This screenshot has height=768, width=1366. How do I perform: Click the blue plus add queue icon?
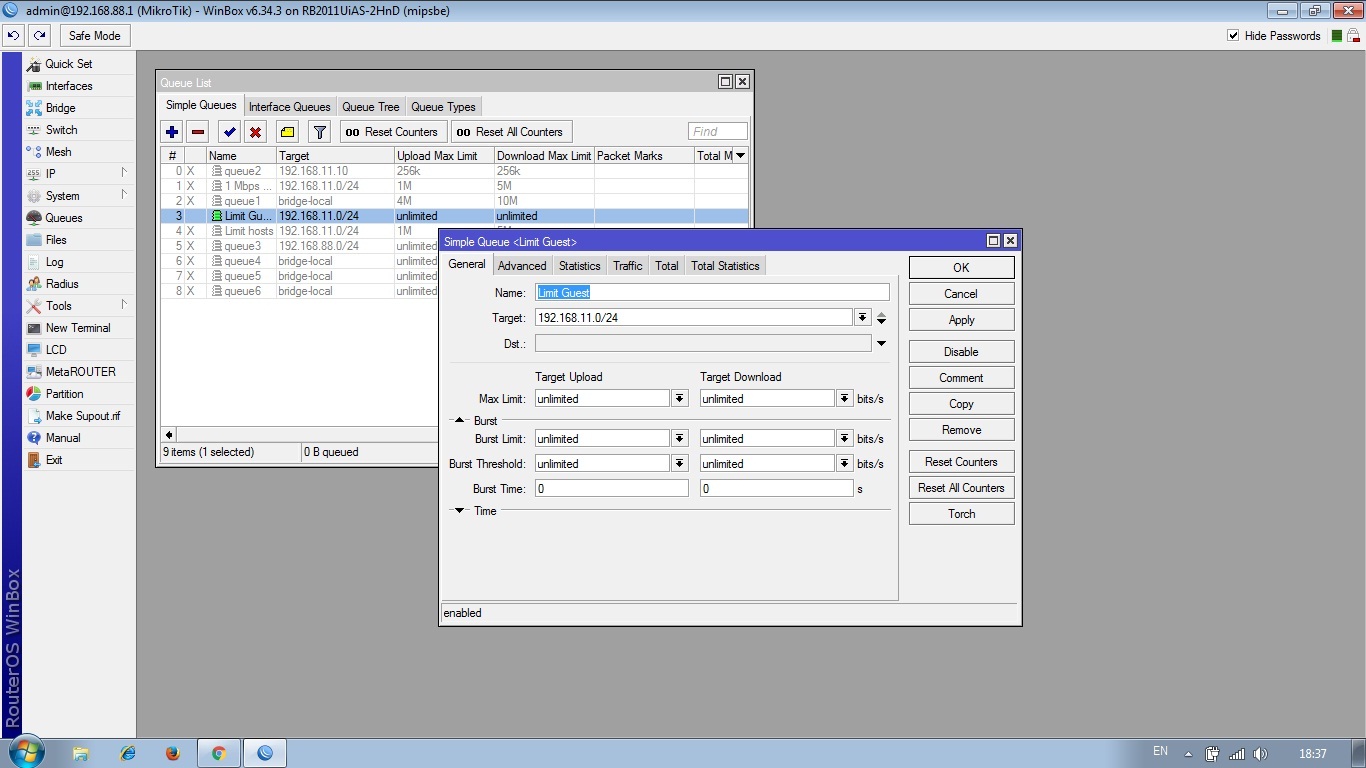point(172,132)
